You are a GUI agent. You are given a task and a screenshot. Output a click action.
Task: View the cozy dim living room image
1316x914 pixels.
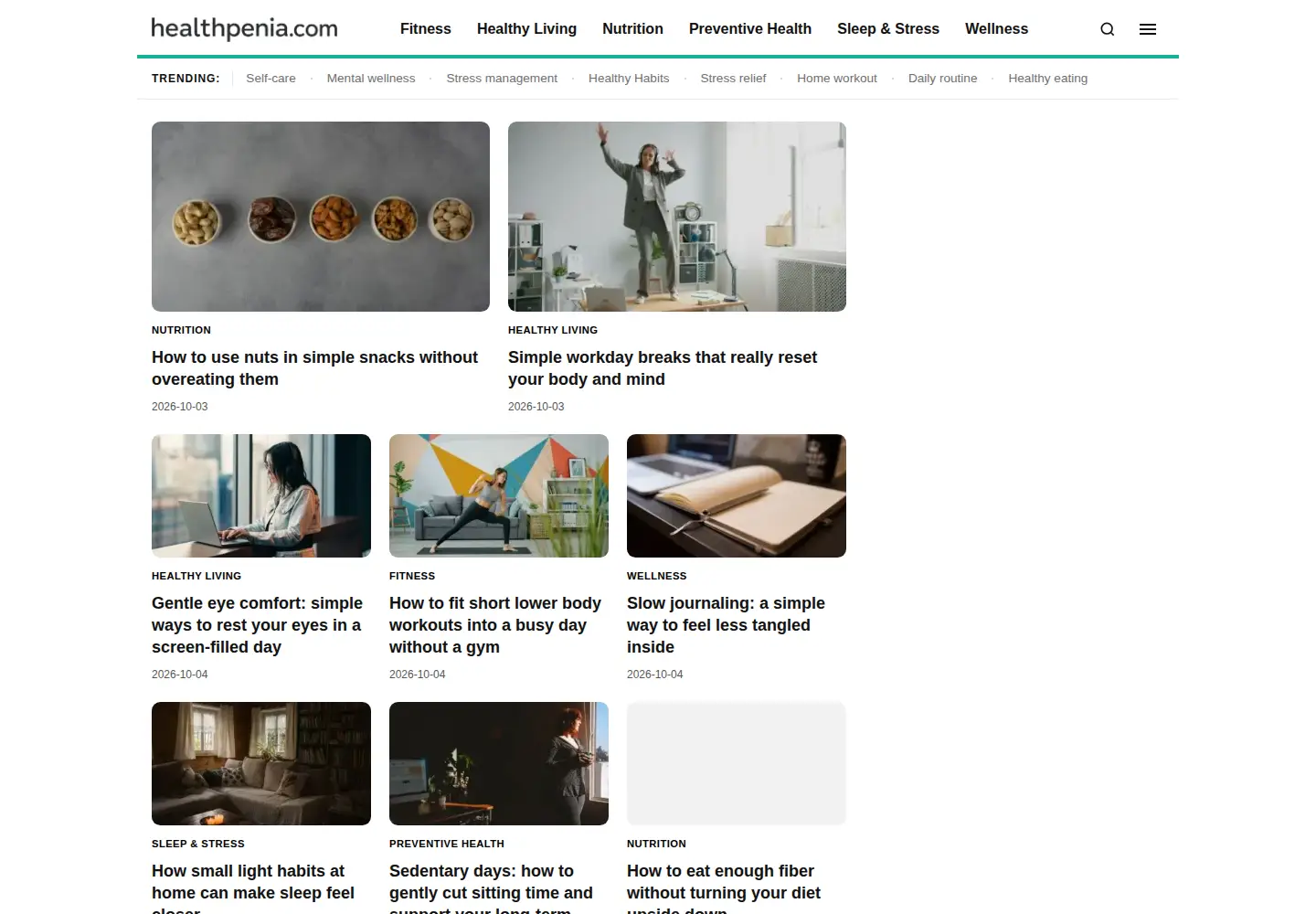pos(261,764)
